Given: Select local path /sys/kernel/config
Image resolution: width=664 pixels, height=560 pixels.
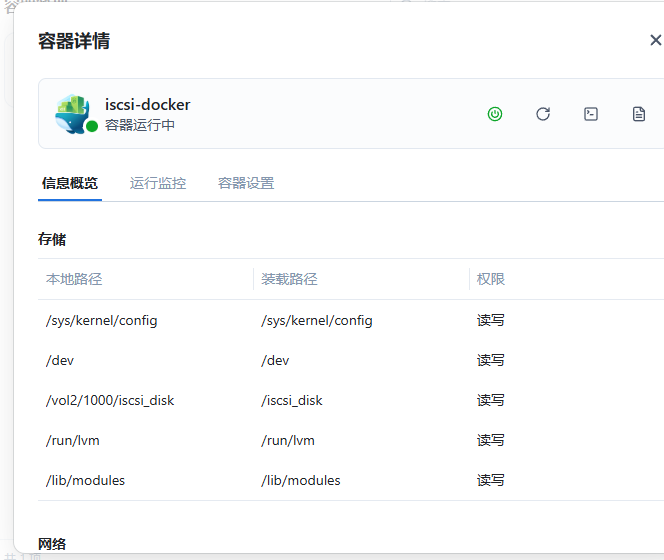Looking at the screenshot, I should pos(102,321).
